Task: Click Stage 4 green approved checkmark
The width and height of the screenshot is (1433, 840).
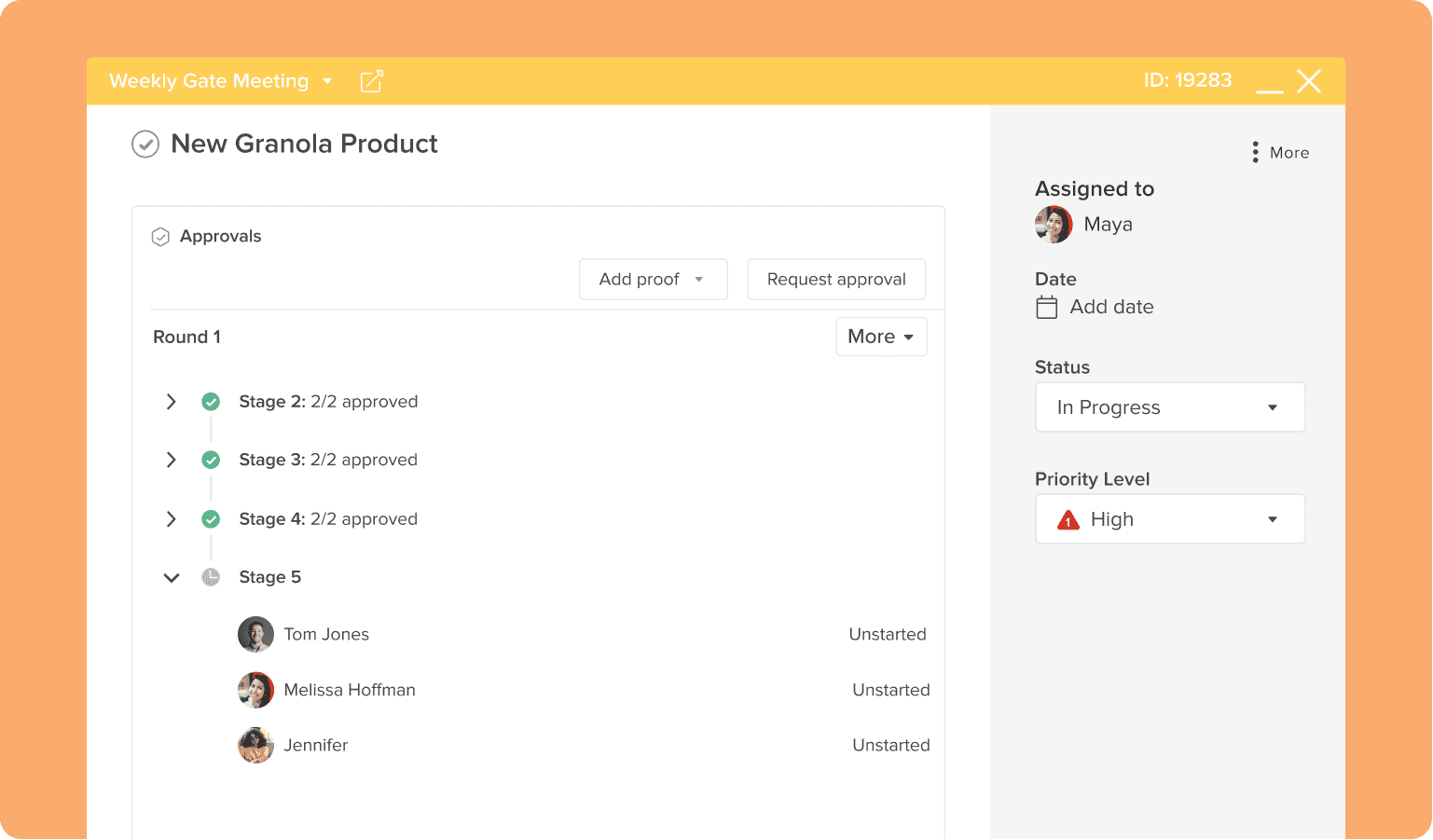Action: (x=212, y=519)
